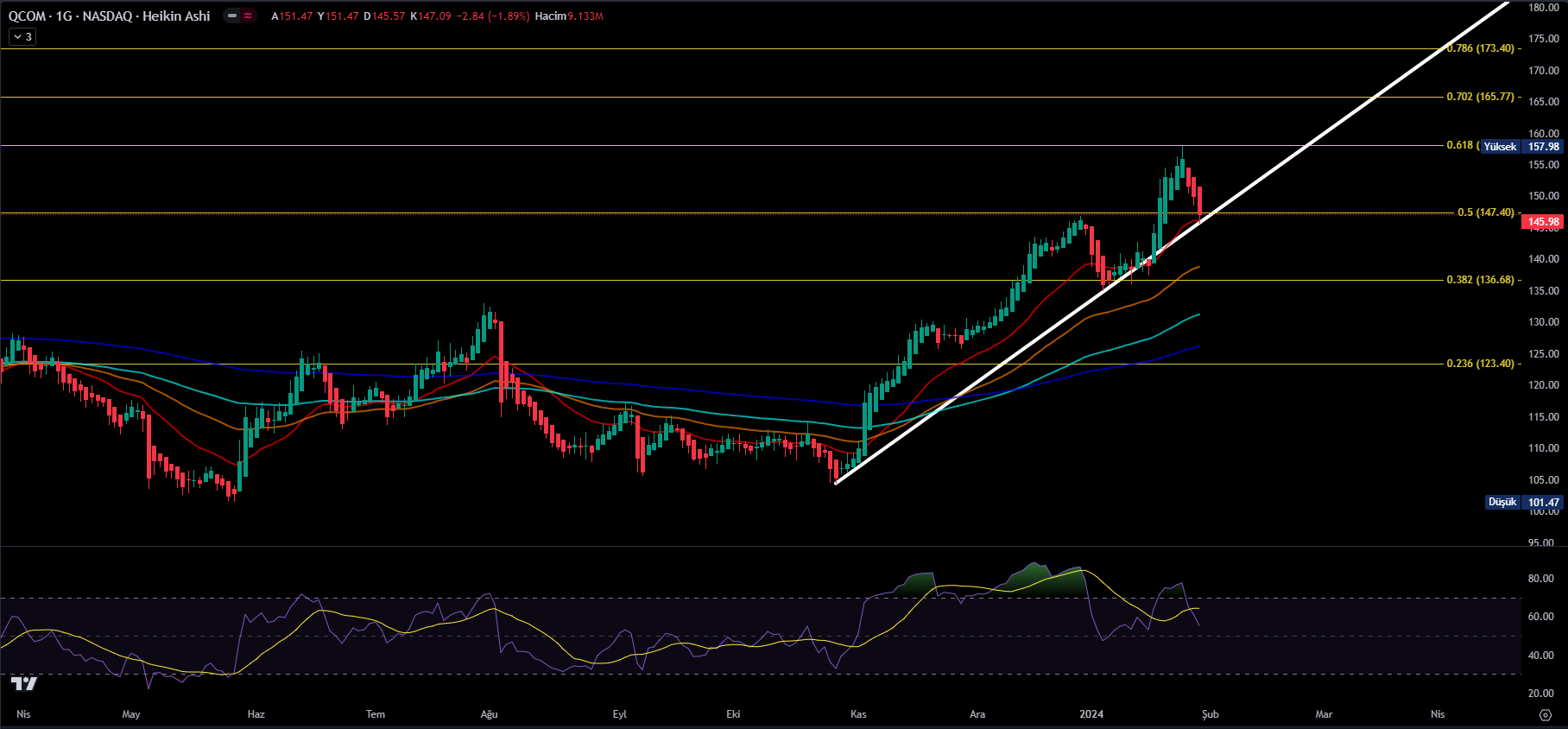The width and height of the screenshot is (1568, 729).
Task: Click the 80.00 level on RSI scale
Action: [1541, 579]
